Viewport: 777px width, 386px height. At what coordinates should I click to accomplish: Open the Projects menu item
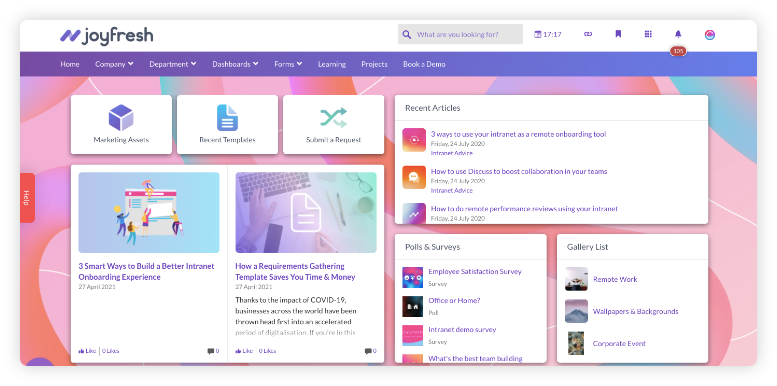click(374, 64)
